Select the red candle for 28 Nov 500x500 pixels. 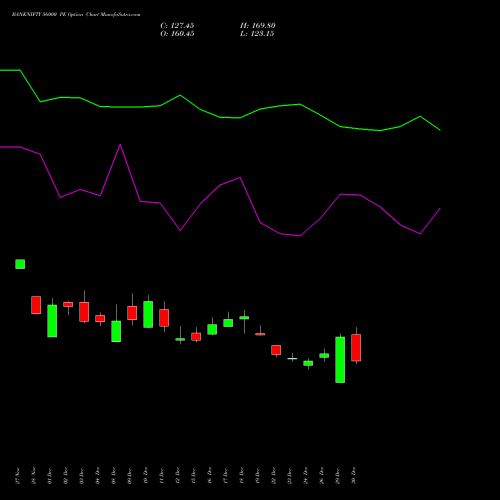tap(36, 305)
